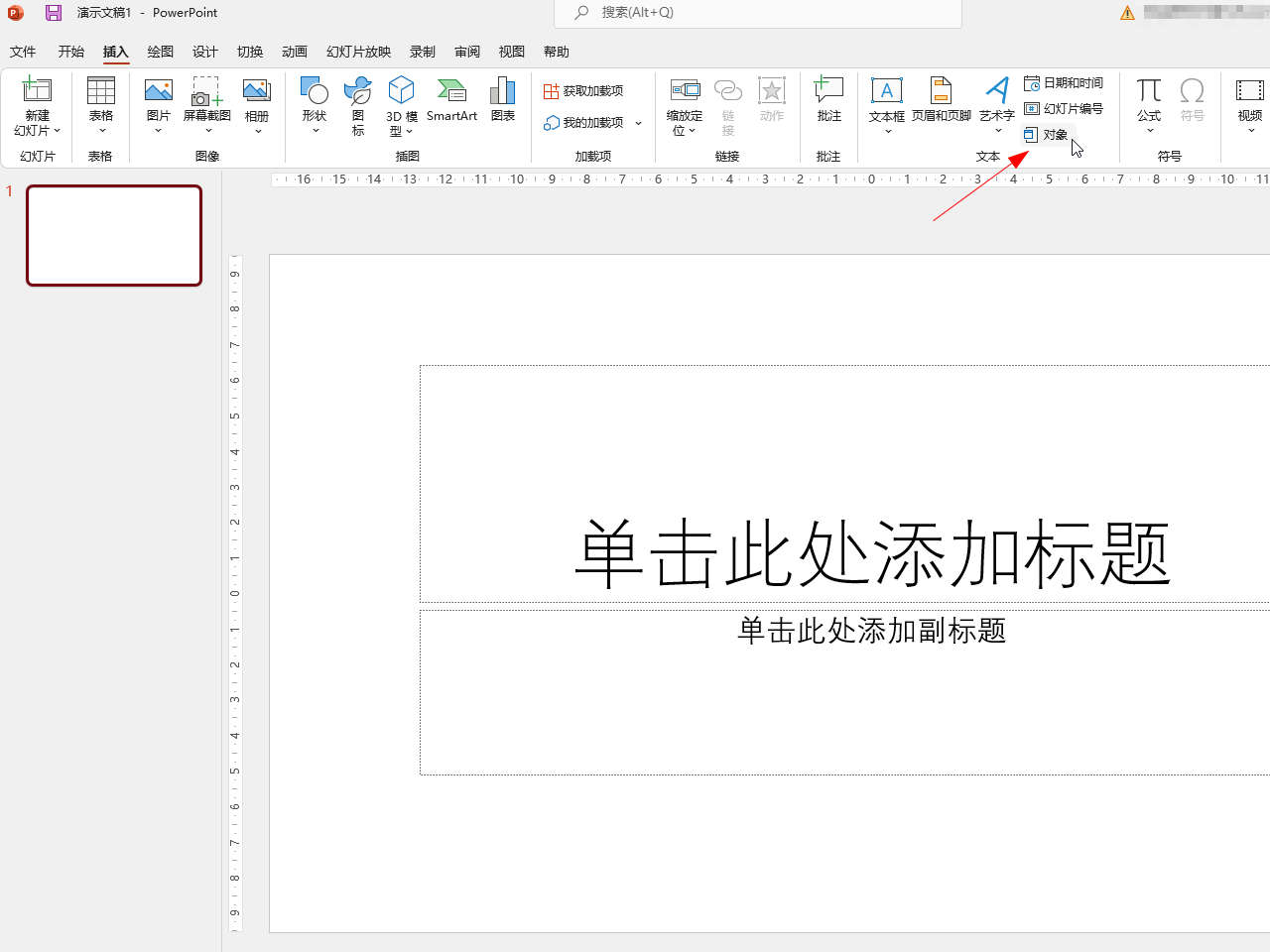Viewport: 1270px width, 952px height.
Task: Click the Chart (图表) icon
Action: (x=503, y=91)
